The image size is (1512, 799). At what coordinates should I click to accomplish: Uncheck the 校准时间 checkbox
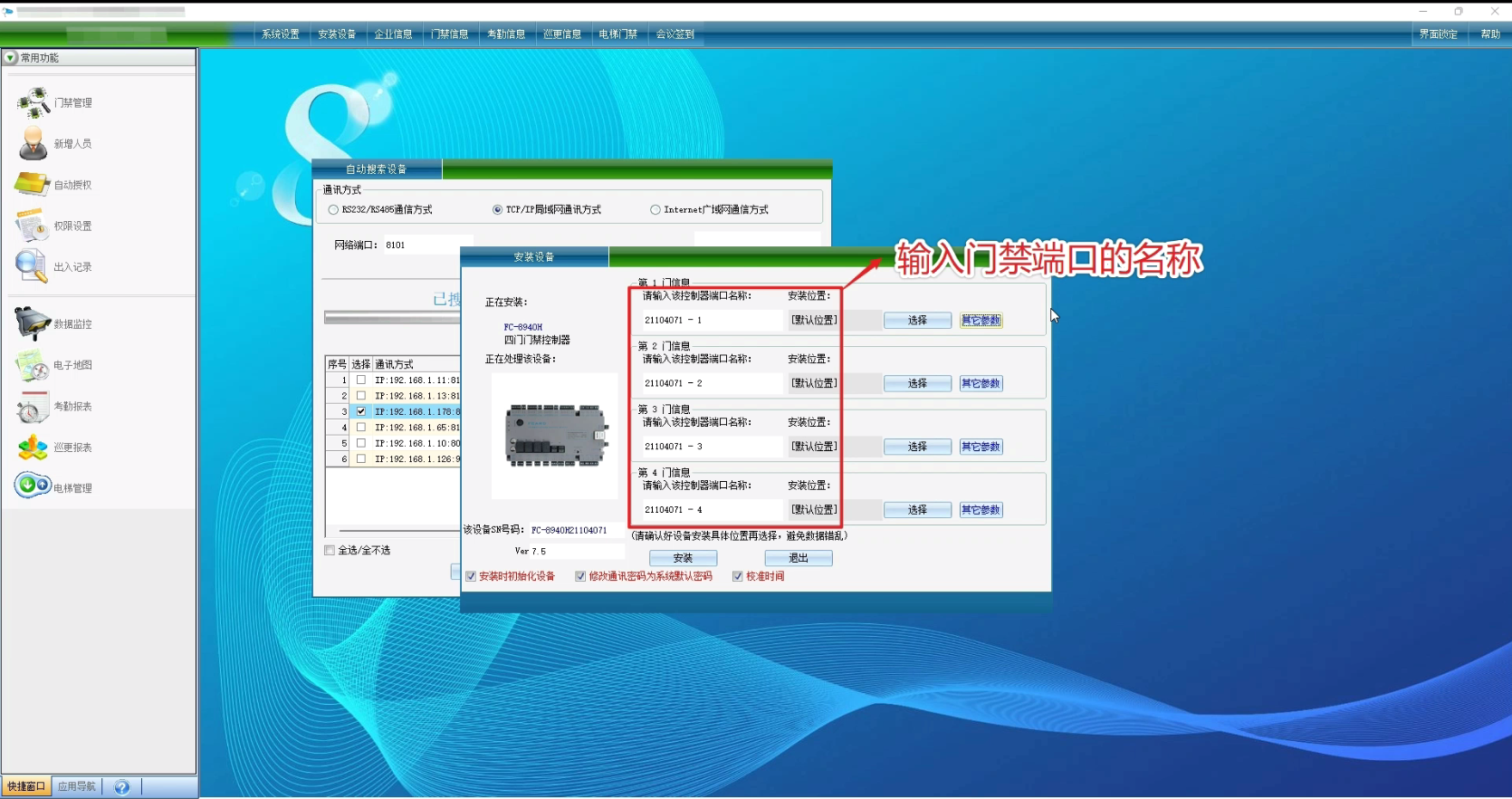click(738, 576)
